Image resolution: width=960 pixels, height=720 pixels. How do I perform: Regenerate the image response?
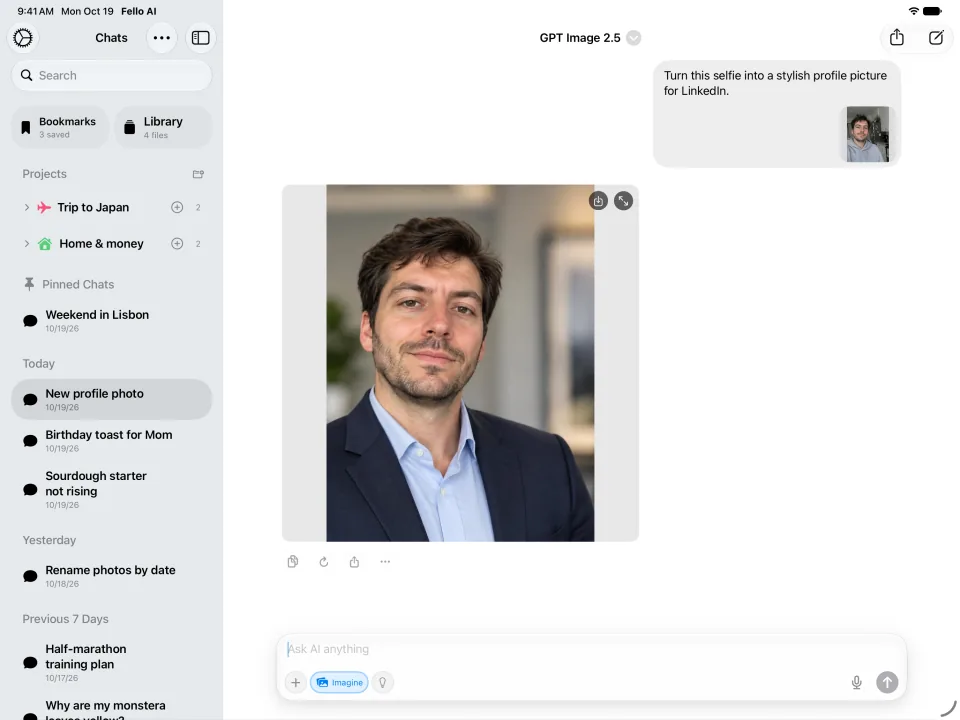point(324,561)
